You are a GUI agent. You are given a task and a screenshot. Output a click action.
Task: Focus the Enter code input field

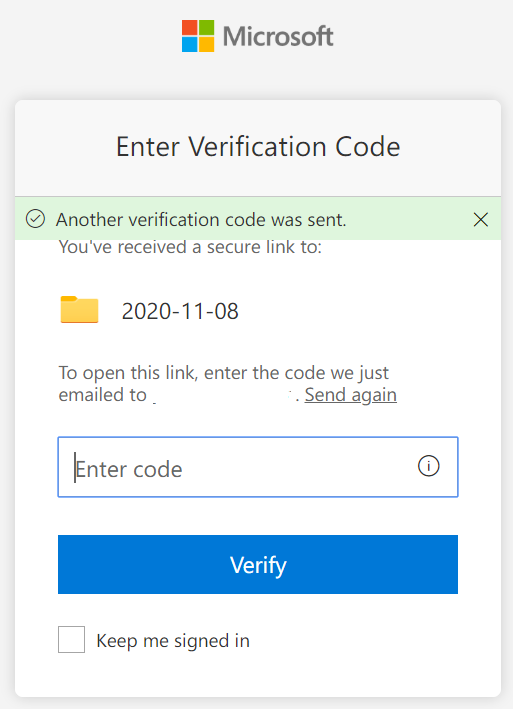[x=258, y=467]
